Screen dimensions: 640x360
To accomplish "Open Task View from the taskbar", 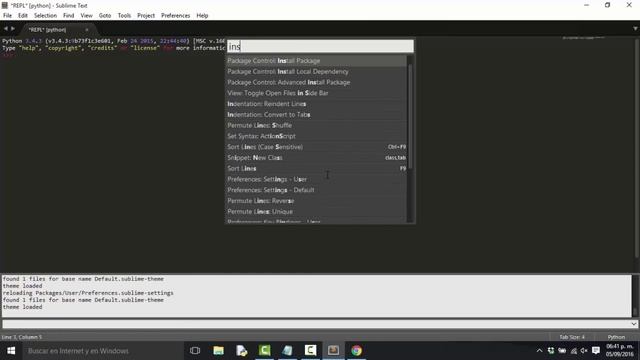I will 195,351.
